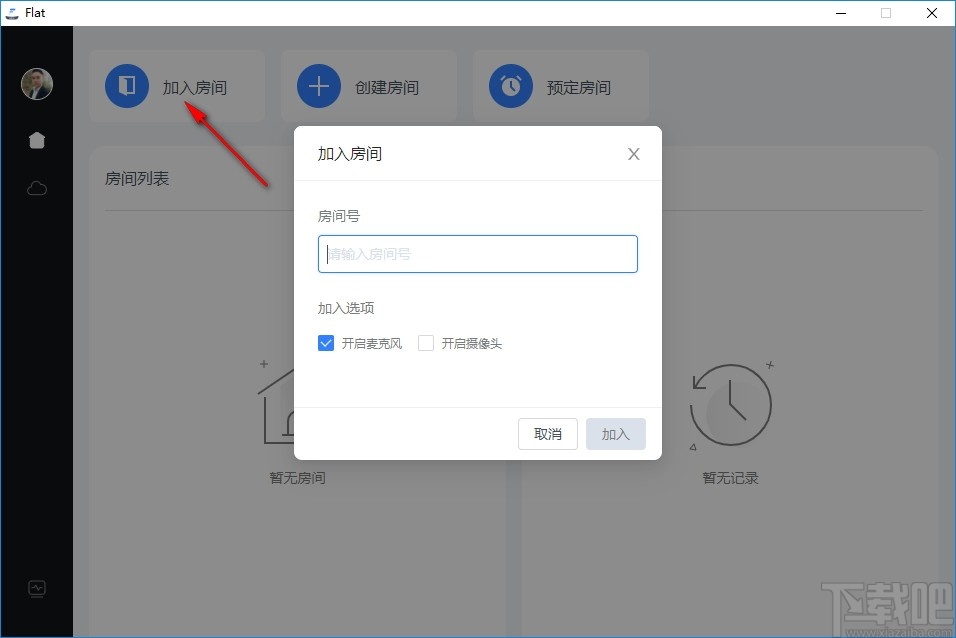Toggle the microphone option in 加入选项
The height and width of the screenshot is (638, 956).
pos(325,342)
